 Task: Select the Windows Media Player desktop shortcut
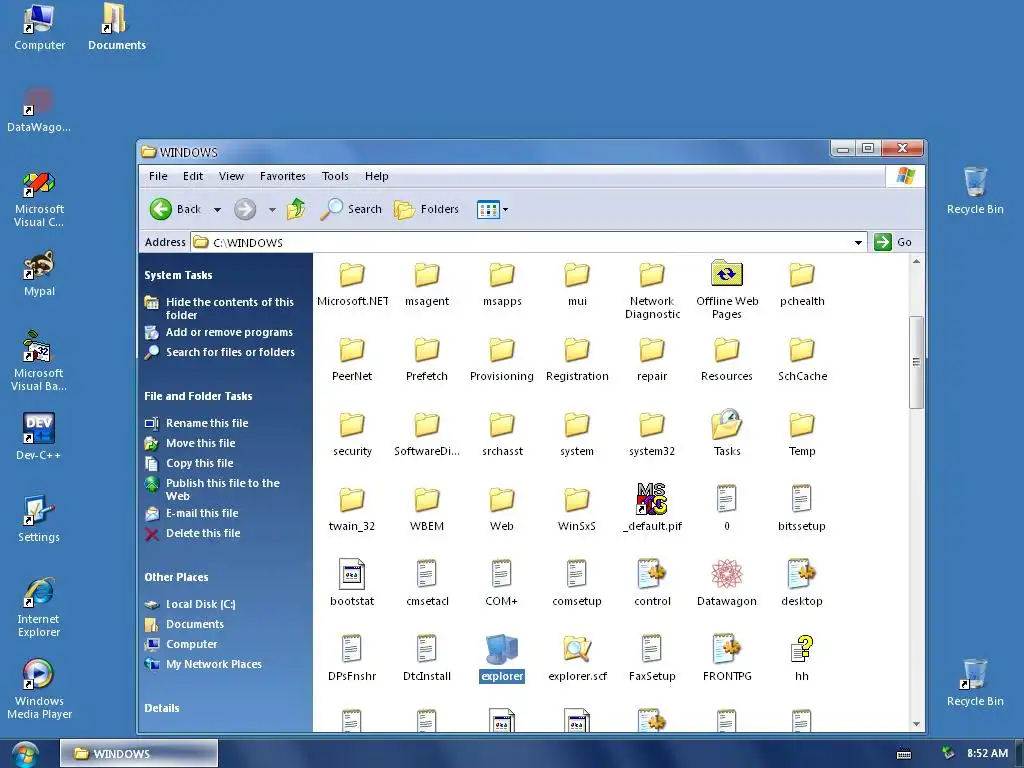(x=39, y=689)
